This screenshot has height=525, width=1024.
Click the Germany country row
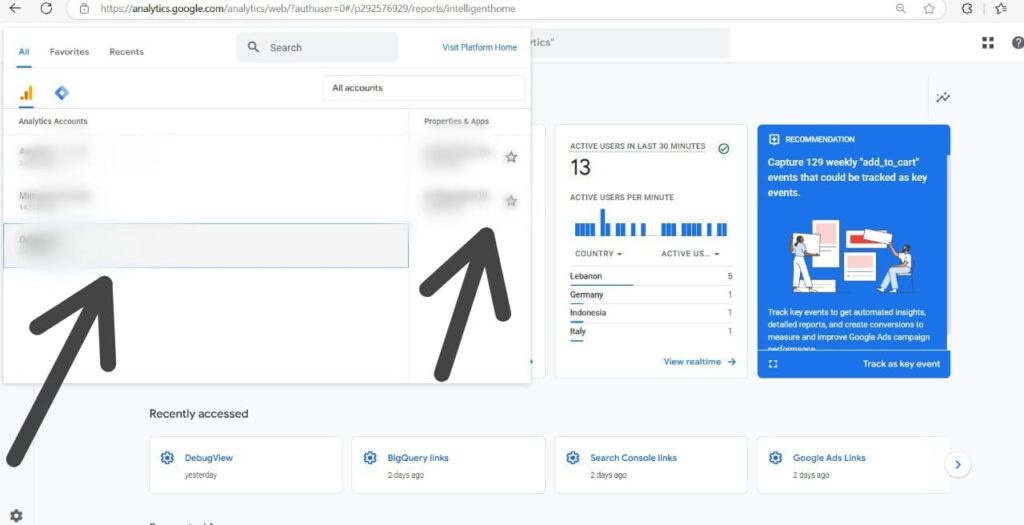[650, 295]
